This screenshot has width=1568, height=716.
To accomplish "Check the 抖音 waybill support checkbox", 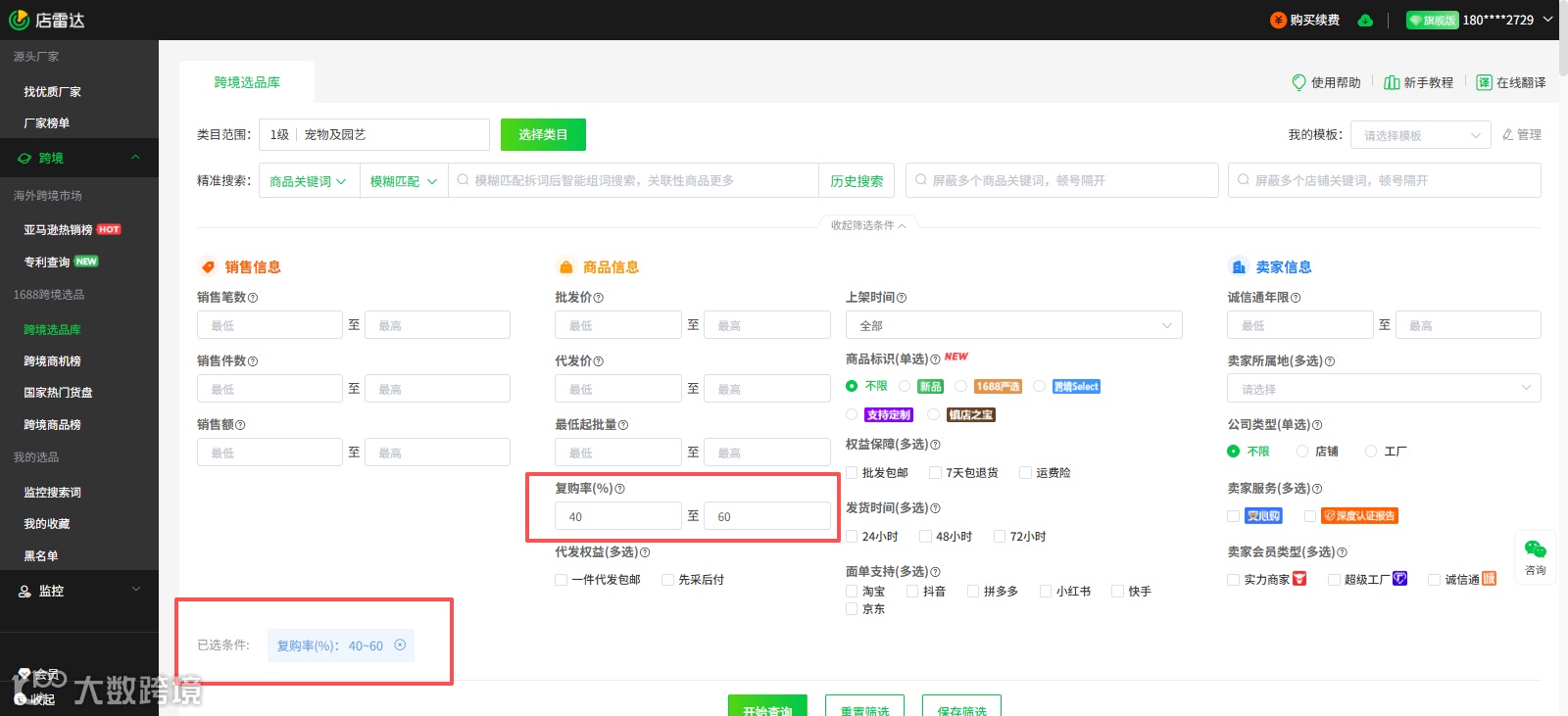I will click(x=912, y=592).
